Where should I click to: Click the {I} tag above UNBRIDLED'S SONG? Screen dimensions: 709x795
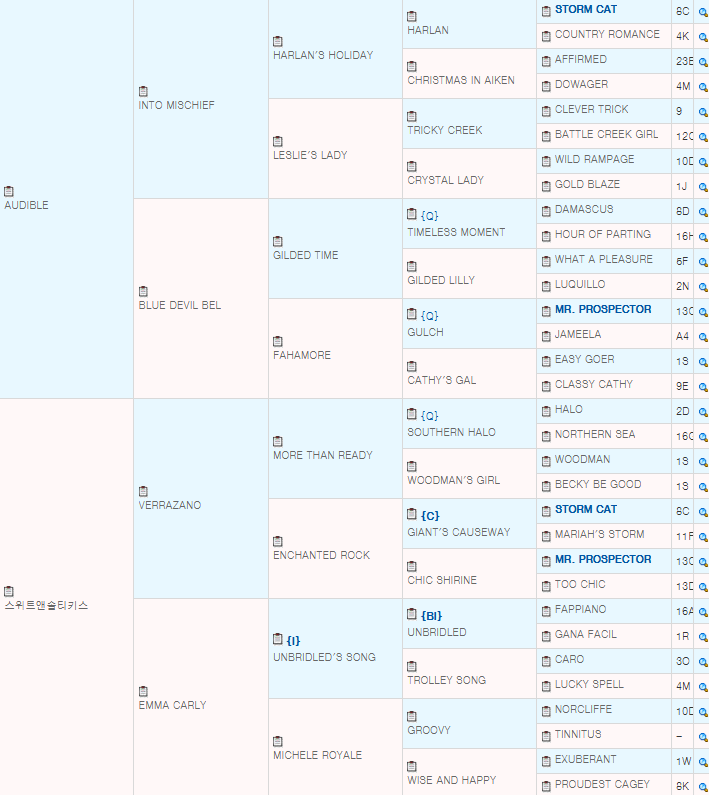pos(293,640)
